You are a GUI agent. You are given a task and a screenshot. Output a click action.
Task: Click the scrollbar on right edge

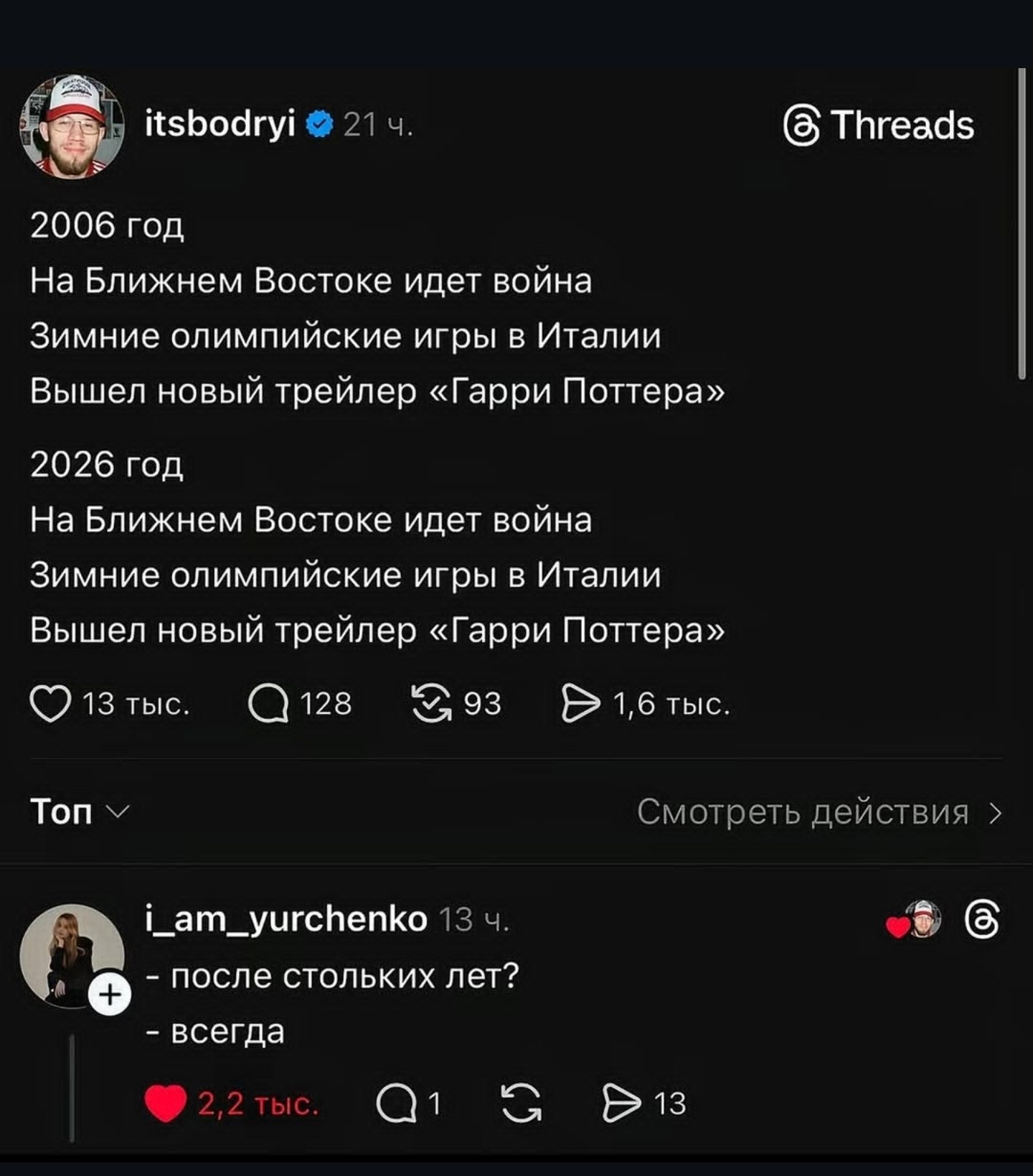point(1022,222)
